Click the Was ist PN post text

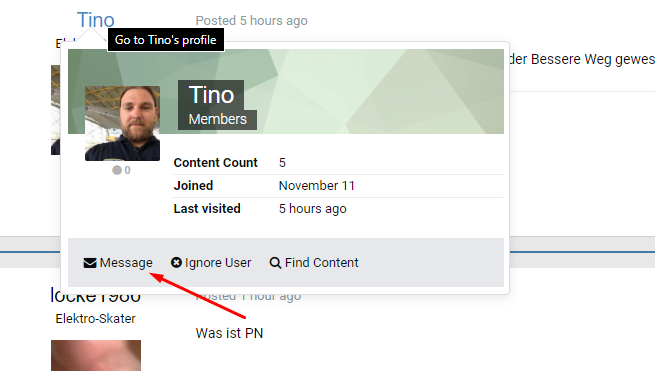tap(229, 333)
